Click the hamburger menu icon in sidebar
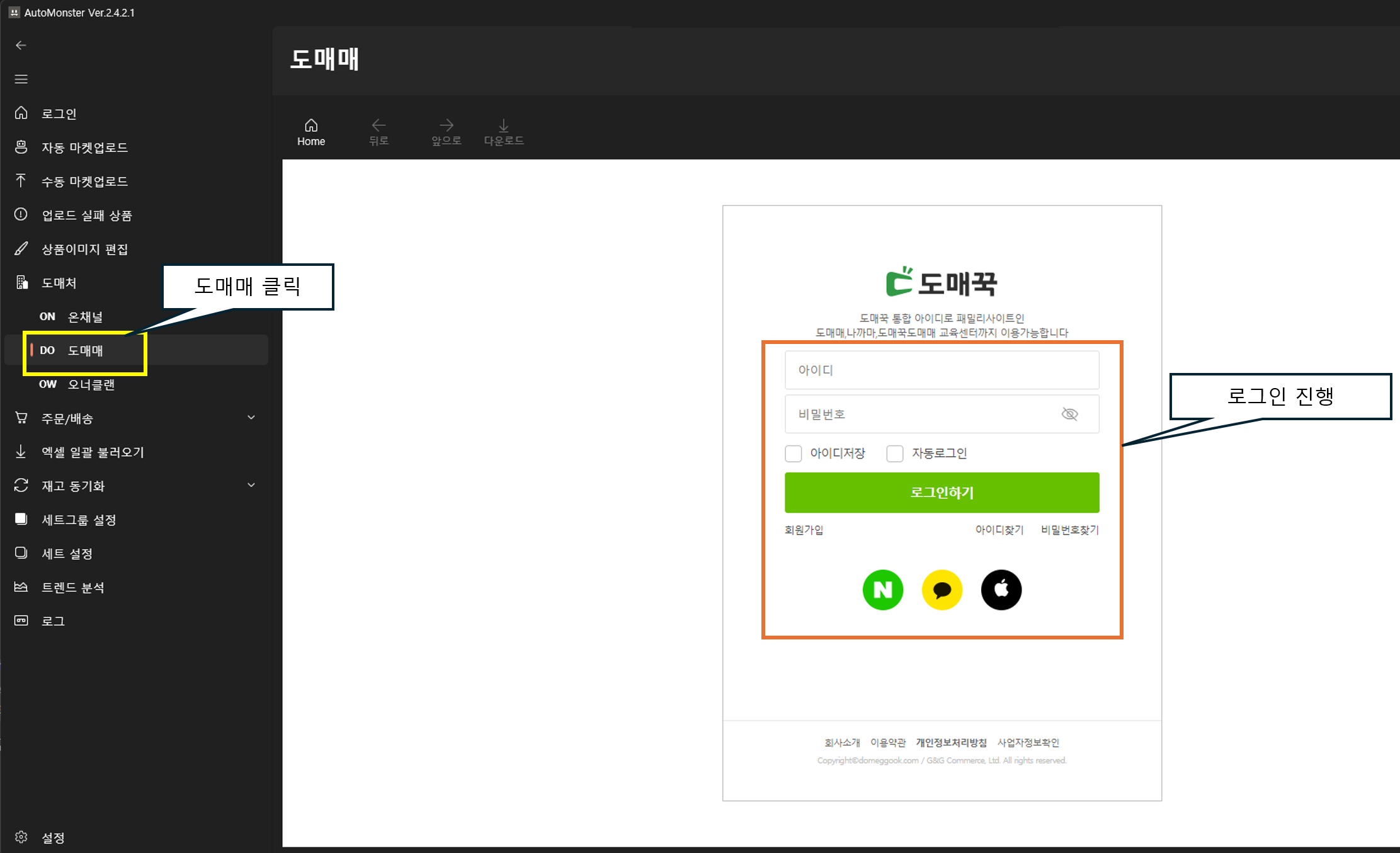The width and height of the screenshot is (1400, 853). (21, 79)
